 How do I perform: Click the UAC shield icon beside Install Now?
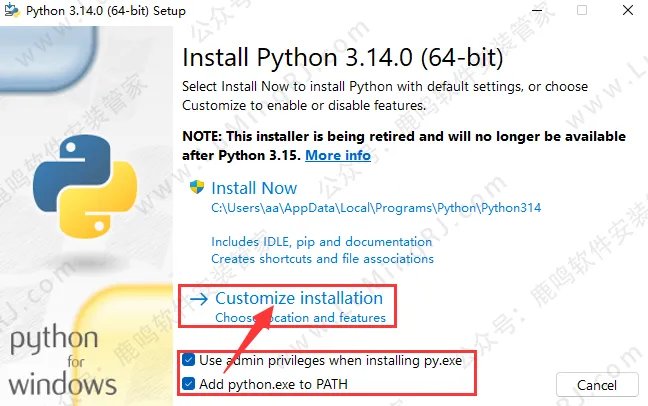point(197,188)
